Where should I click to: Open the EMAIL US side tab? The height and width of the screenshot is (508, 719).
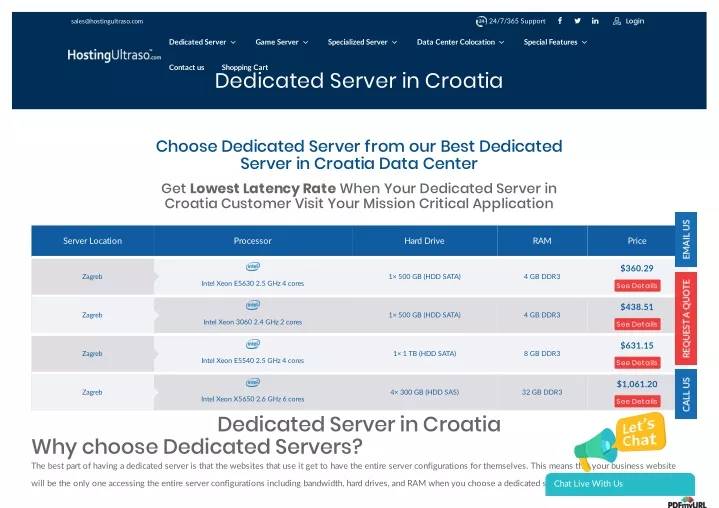click(686, 239)
